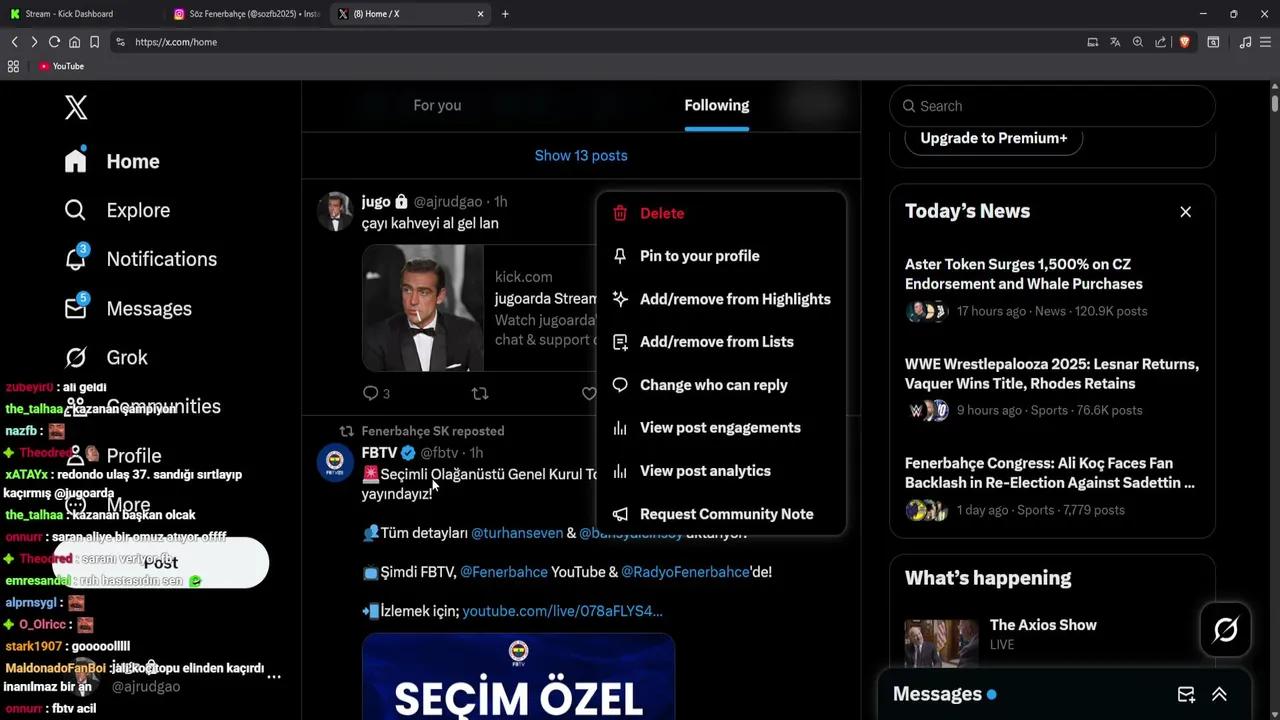This screenshot has width=1280, height=720.
Task: Choose Add/remove from Lists
Action: [x=721, y=342]
